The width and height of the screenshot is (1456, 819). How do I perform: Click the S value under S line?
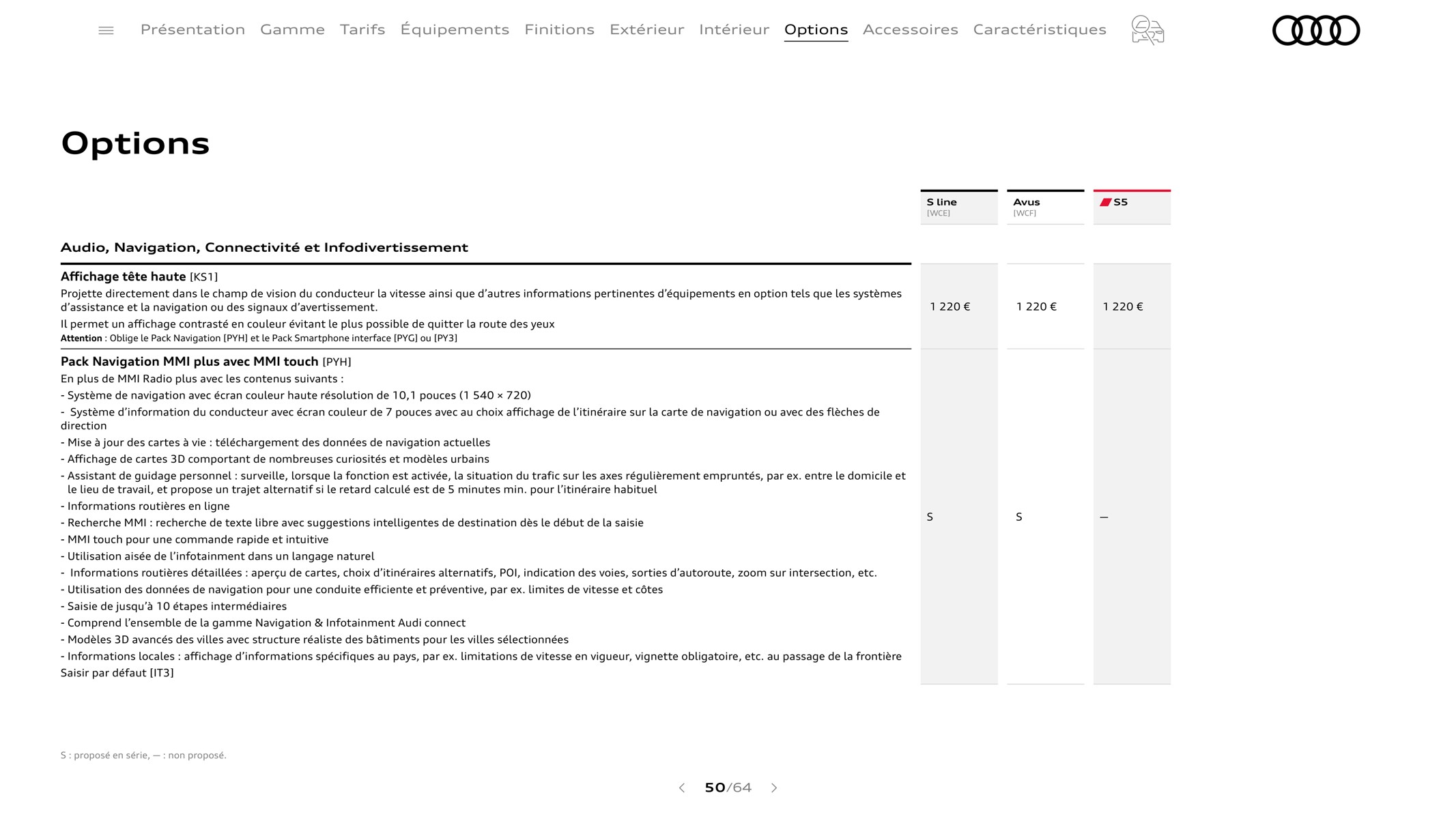(x=930, y=517)
